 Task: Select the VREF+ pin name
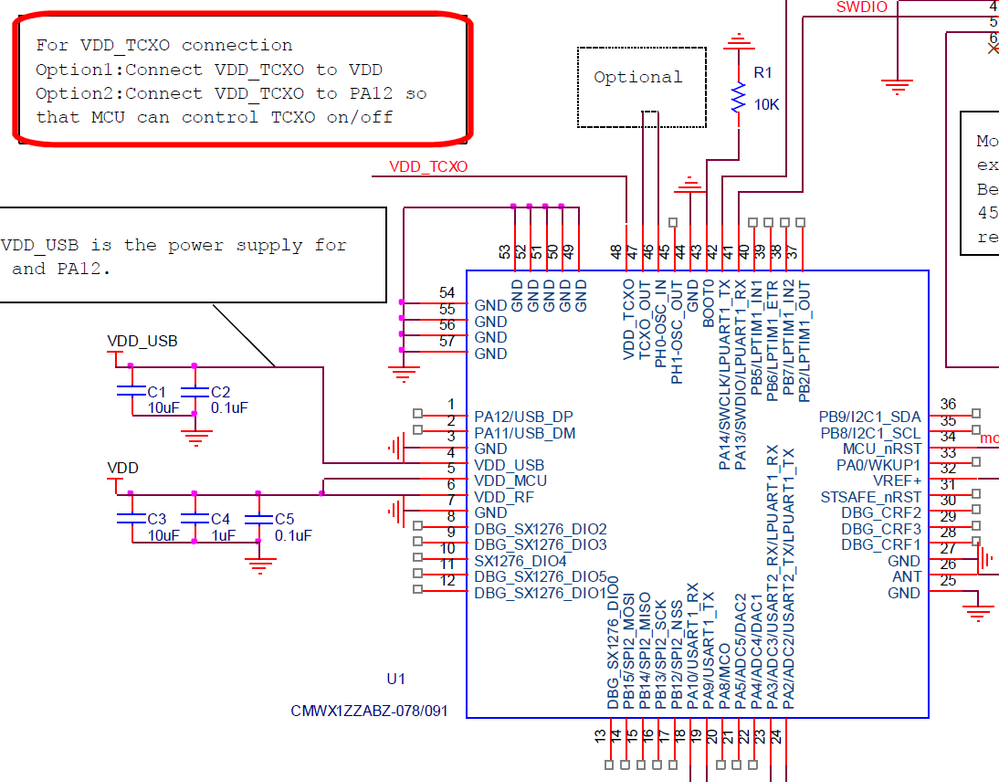897,481
